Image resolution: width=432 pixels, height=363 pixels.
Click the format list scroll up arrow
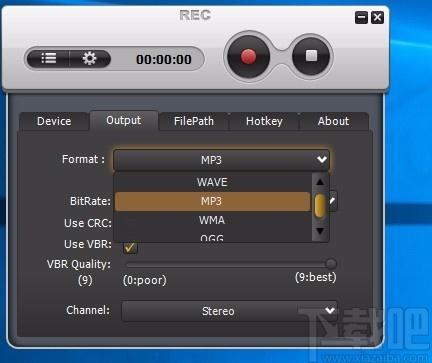(x=320, y=182)
